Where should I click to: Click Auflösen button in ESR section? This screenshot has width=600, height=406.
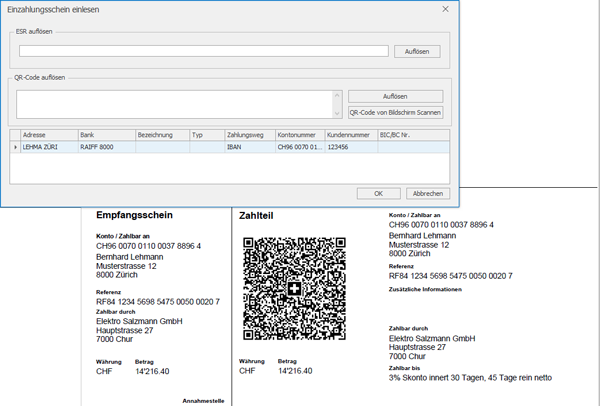(x=417, y=51)
